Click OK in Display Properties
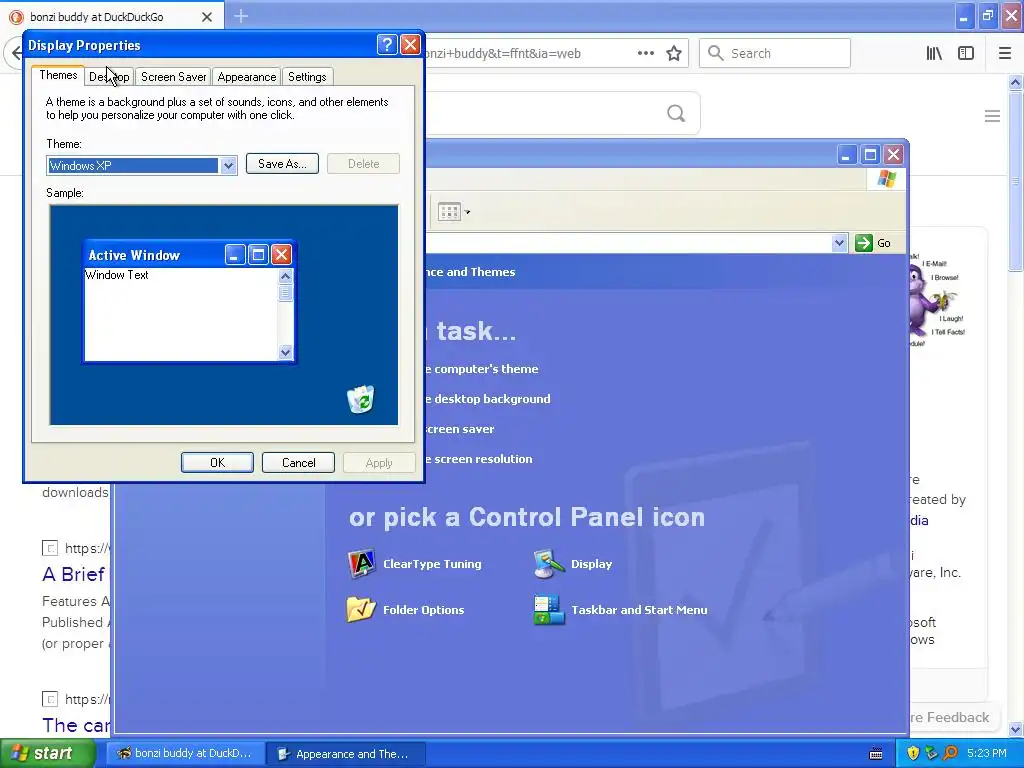This screenshot has height=768, width=1024. (217, 462)
